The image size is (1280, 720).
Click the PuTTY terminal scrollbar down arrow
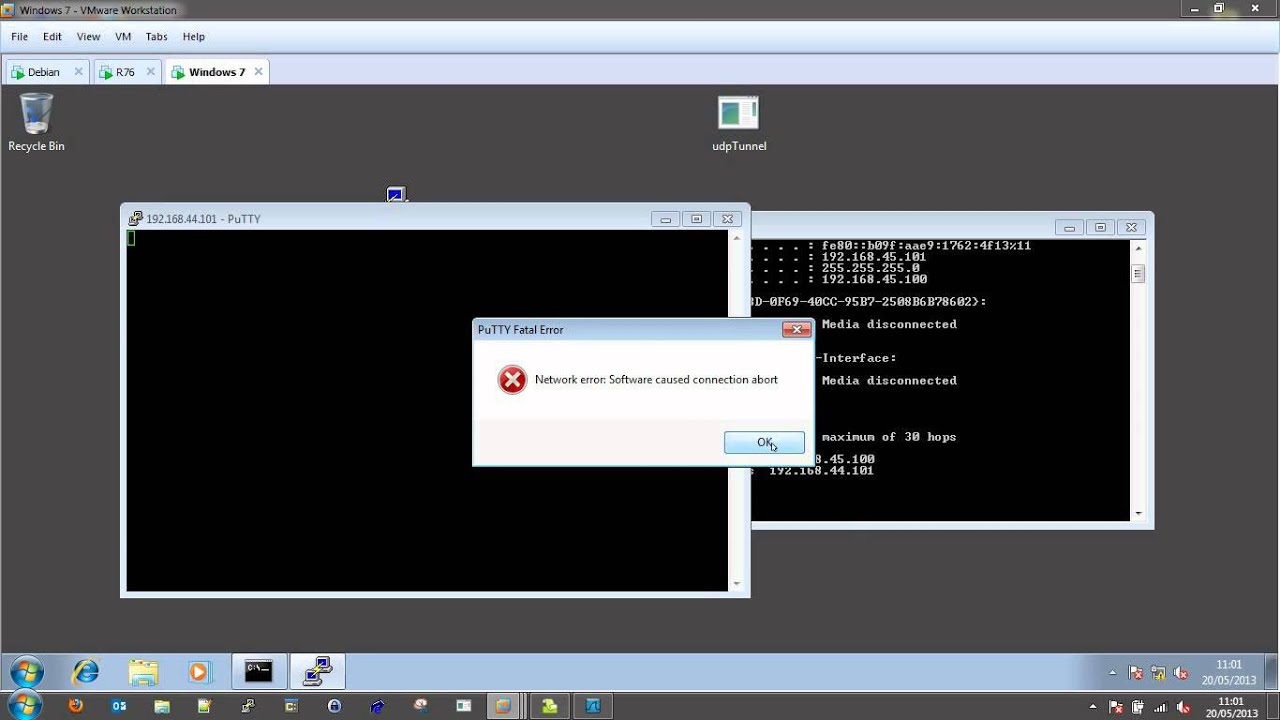click(x=737, y=583)
